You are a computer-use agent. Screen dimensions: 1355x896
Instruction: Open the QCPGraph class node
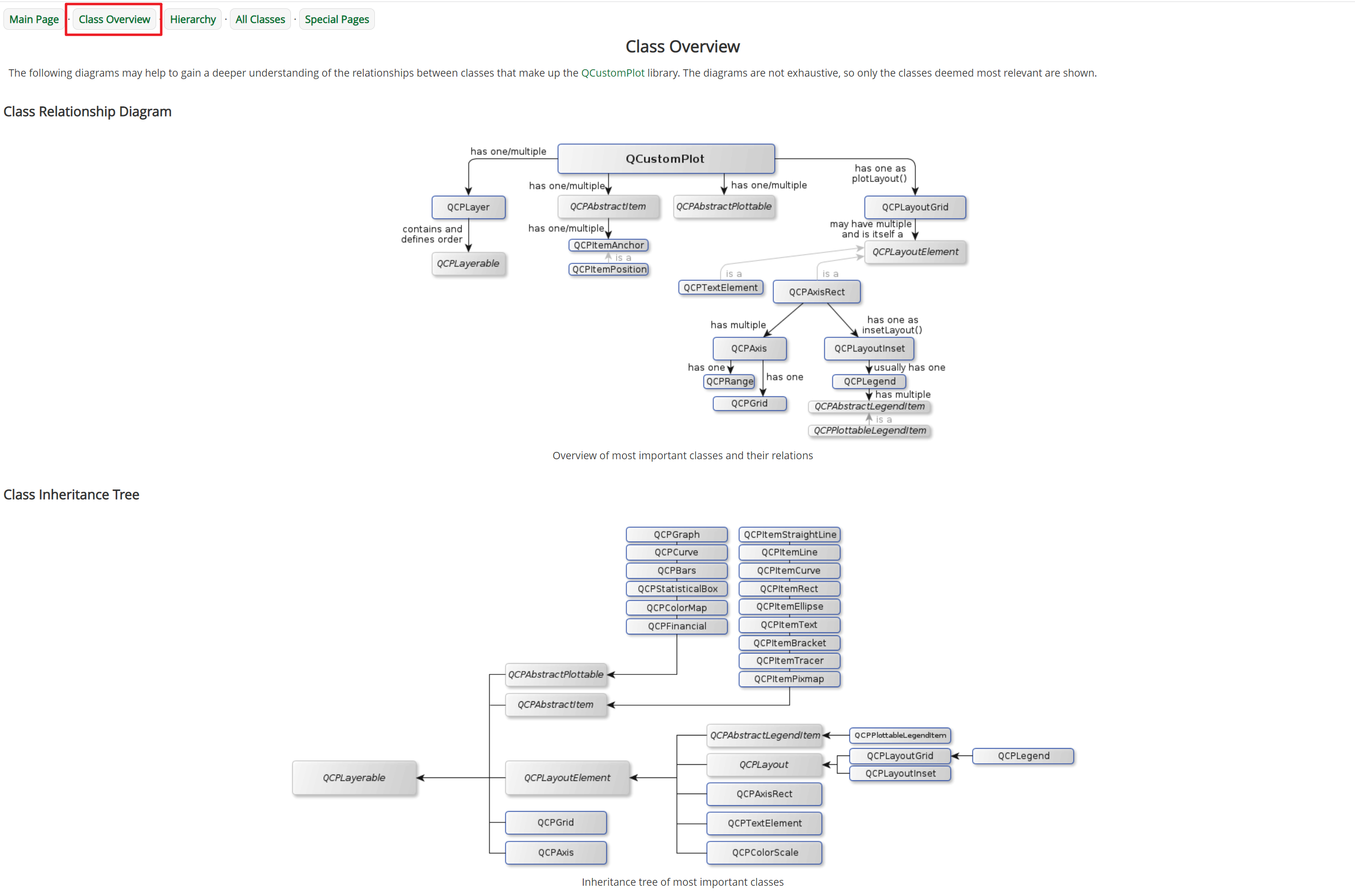click(677, 534)
